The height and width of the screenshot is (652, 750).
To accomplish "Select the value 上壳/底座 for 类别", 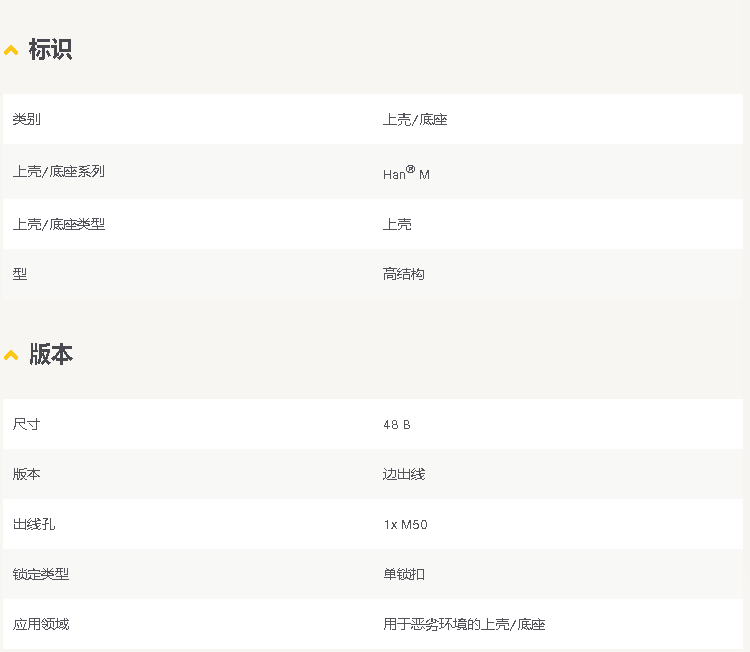I will (415, 120).
